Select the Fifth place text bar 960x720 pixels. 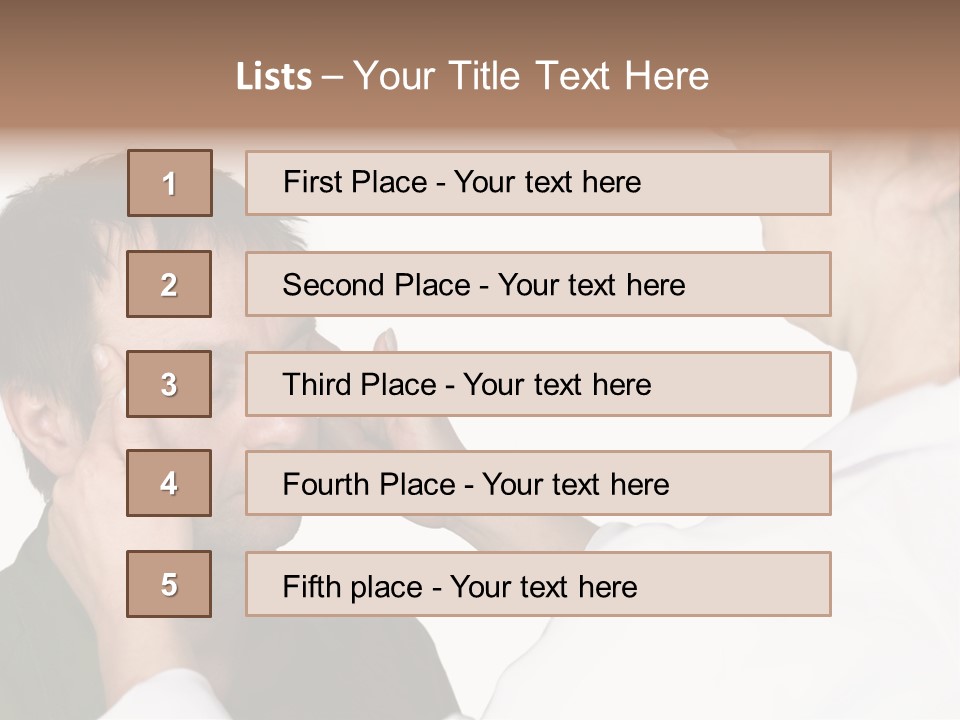click(538, 584)
